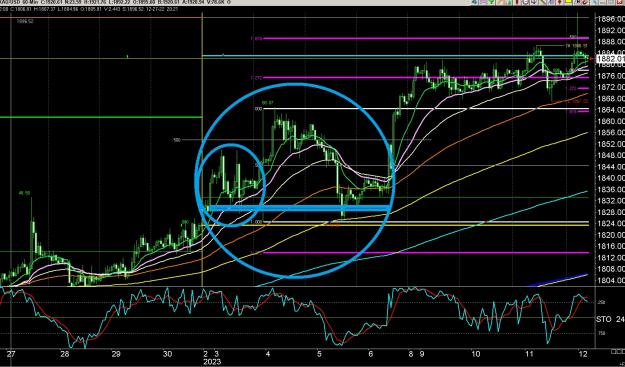Click the 1876.00 price axis label
This screenshot has height=367, width=625.
pyautogui.click(x=610, y=75)
